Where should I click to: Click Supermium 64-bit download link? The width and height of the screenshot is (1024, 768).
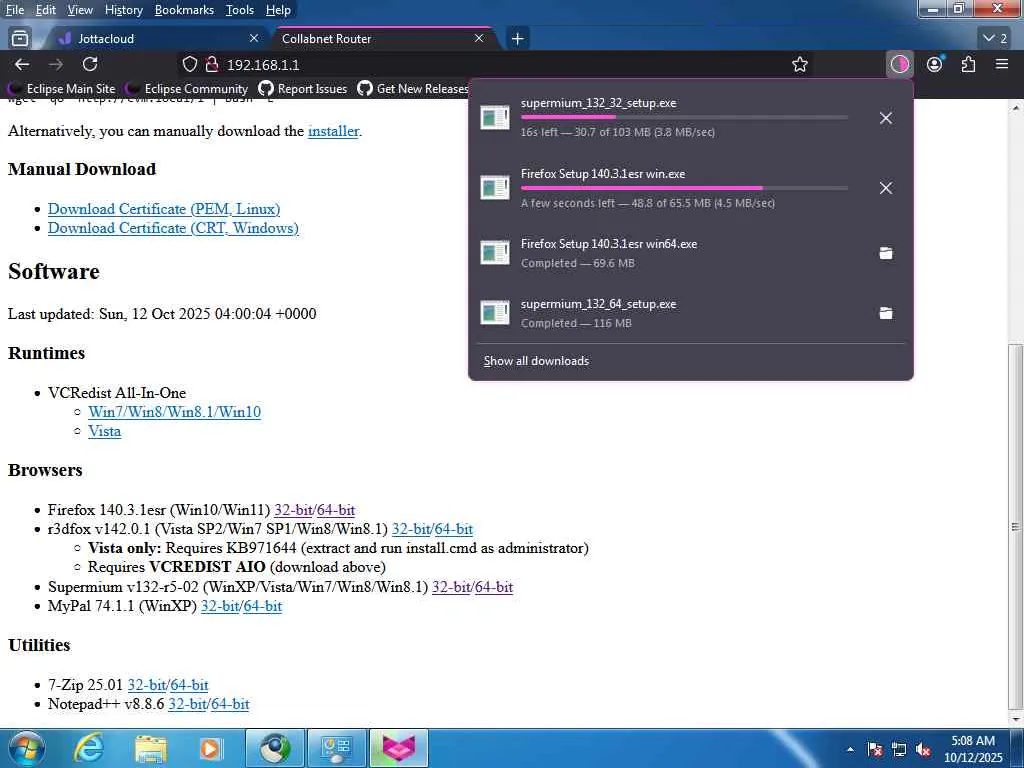pyautogui.click(x=494, y=587)
